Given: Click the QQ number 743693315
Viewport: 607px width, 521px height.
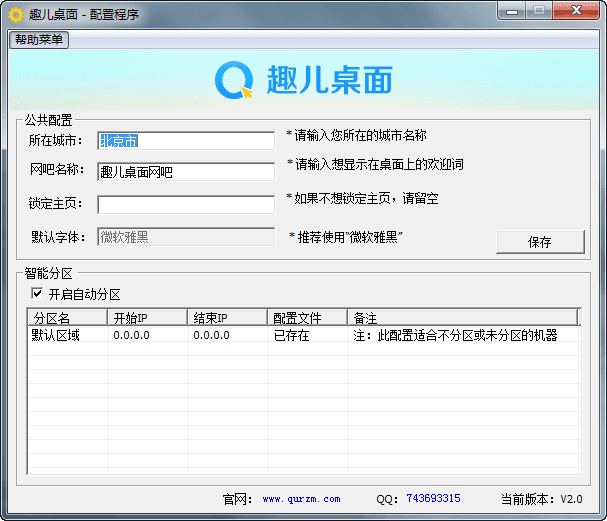Looking at the screenshot, I should click(x=433, y=498).
